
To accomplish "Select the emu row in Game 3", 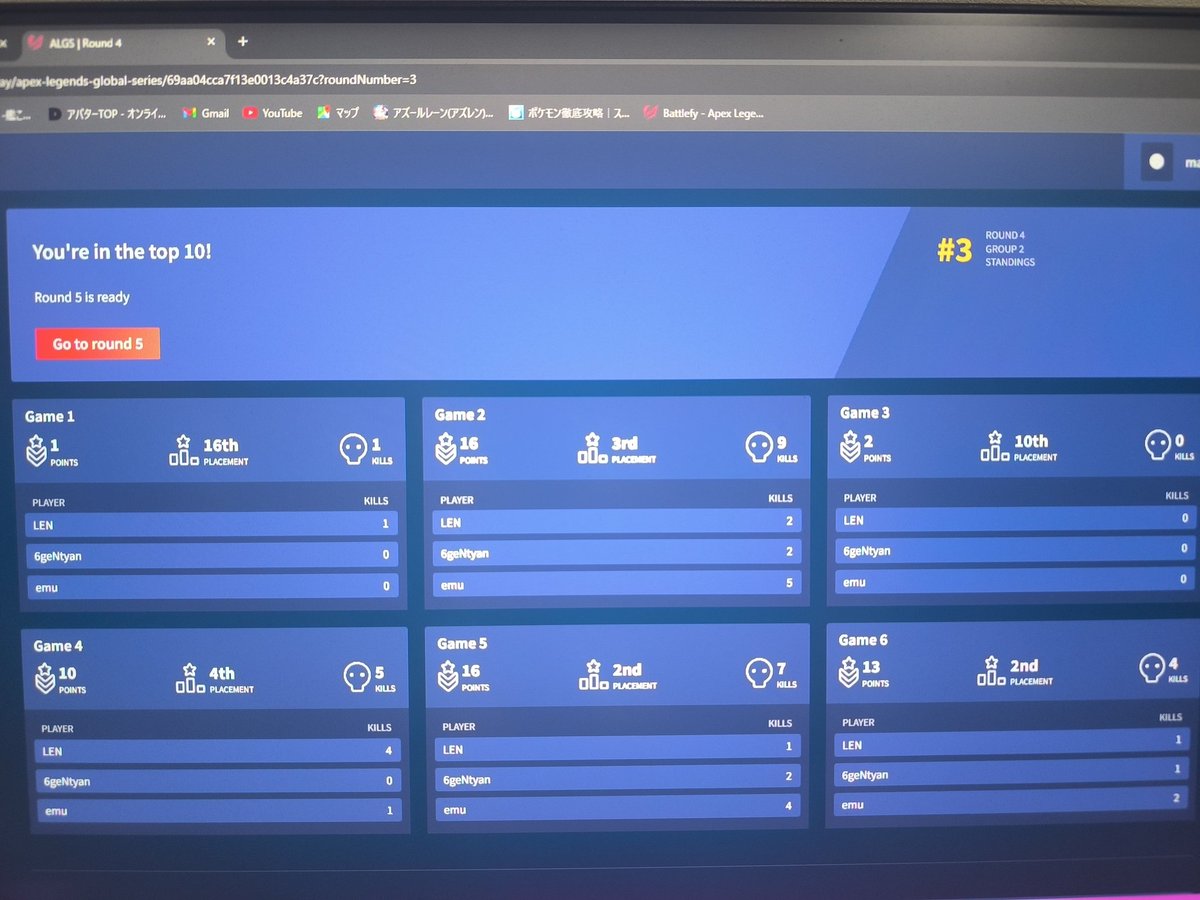I will coord(1016,581).
